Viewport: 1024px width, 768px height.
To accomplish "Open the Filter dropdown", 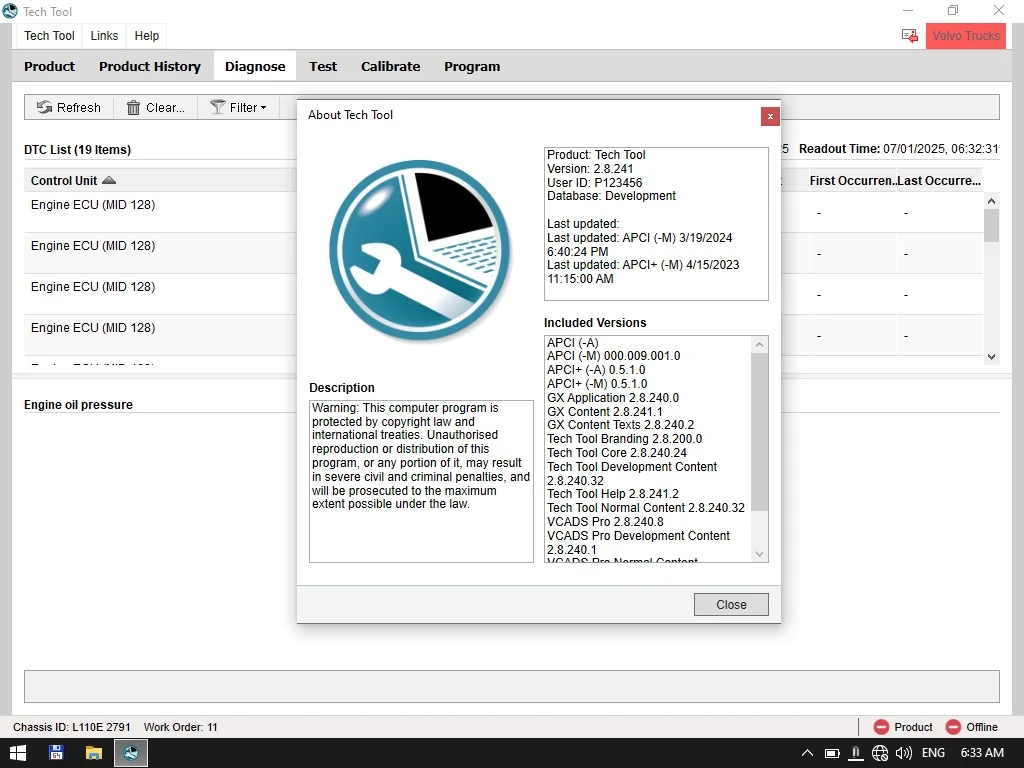I will tap(238, 107).
